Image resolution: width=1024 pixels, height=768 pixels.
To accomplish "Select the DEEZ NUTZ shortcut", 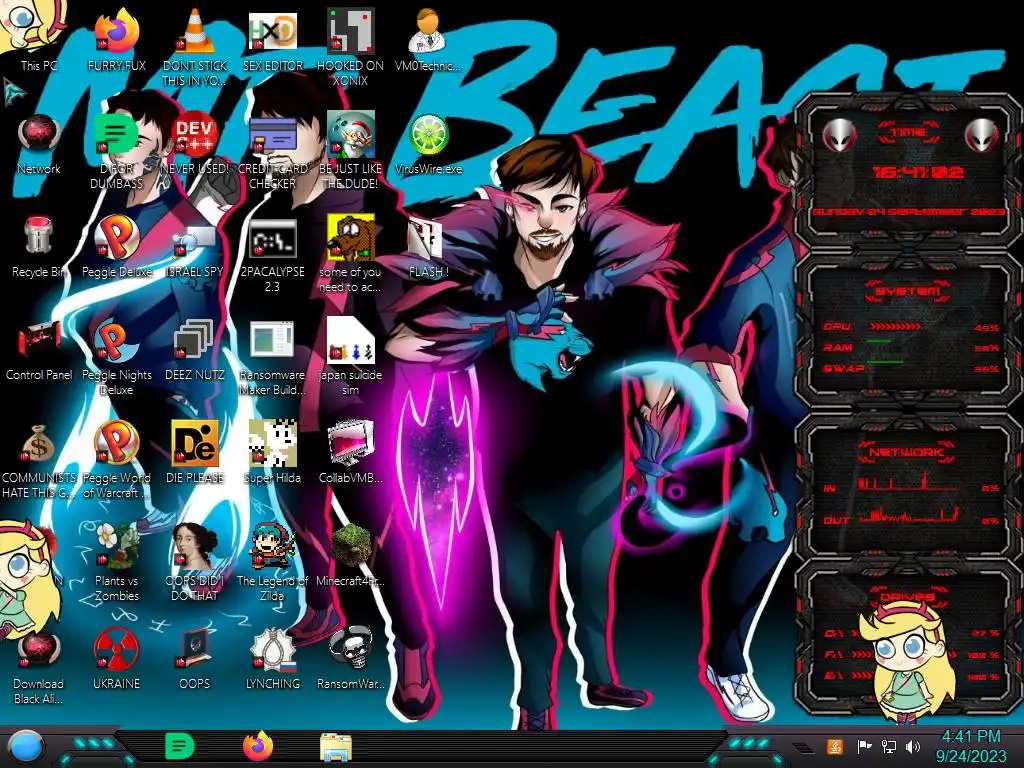I will [195, 350].
